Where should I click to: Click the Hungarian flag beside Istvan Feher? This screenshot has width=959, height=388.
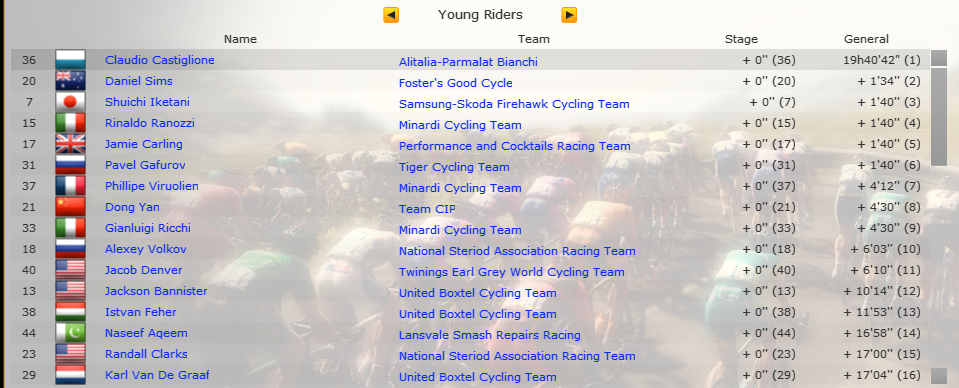70,312
